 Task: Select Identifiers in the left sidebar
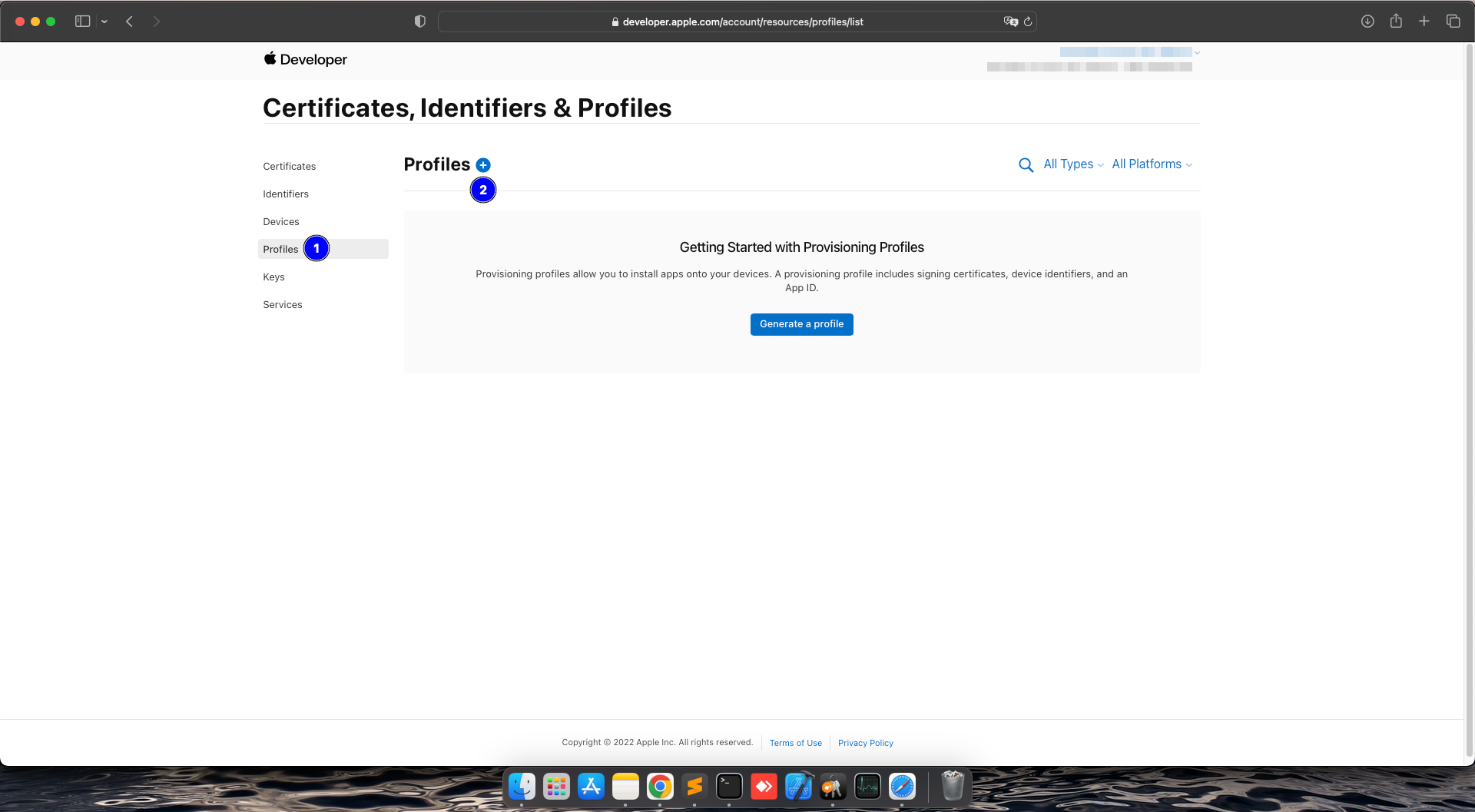[286, 194]
